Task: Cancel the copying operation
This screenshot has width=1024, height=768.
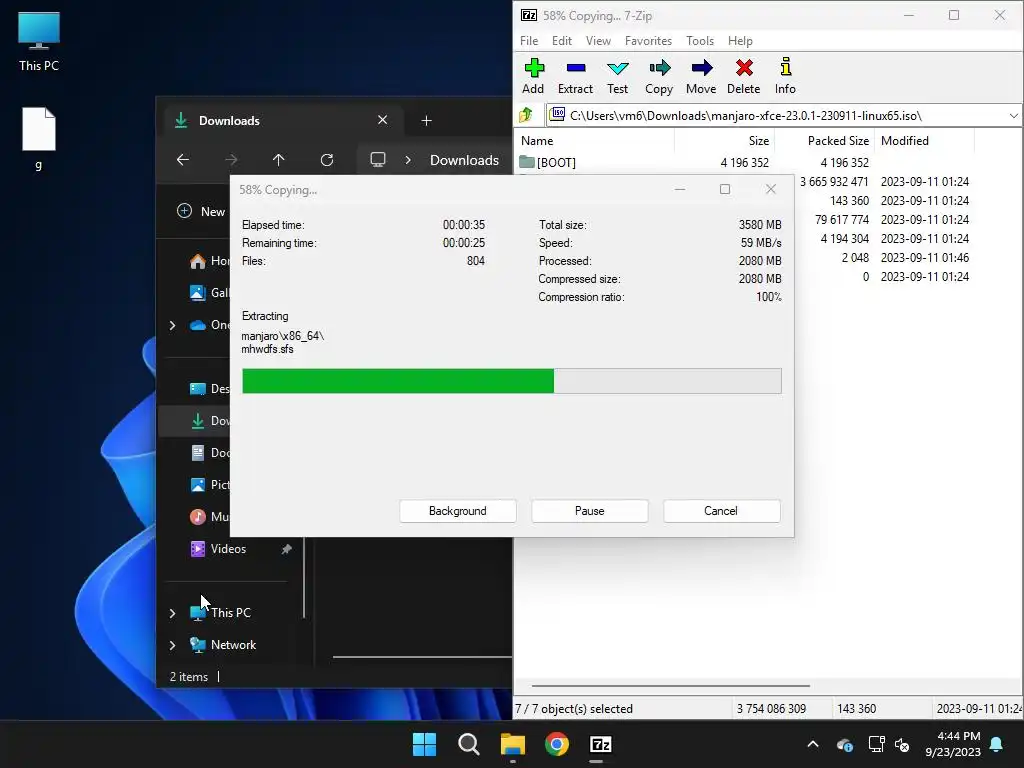Action: tap(721, 511)
